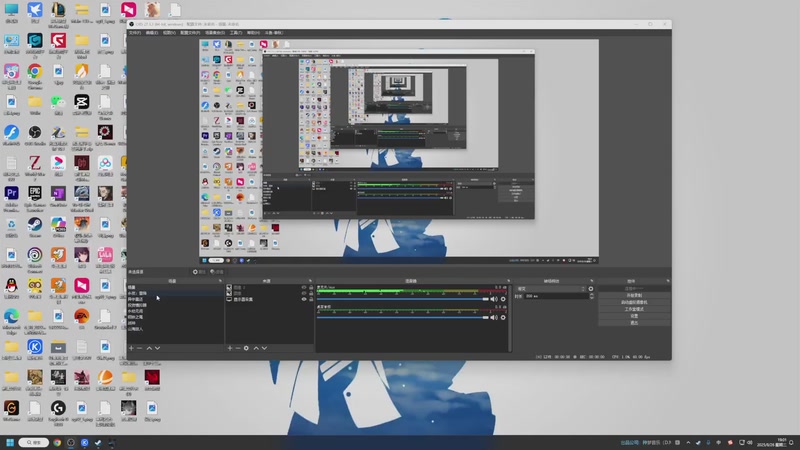The image size is (800, 450).
Task: Open Microsoft Edge desktop shortcut
Action: [11, 319]
